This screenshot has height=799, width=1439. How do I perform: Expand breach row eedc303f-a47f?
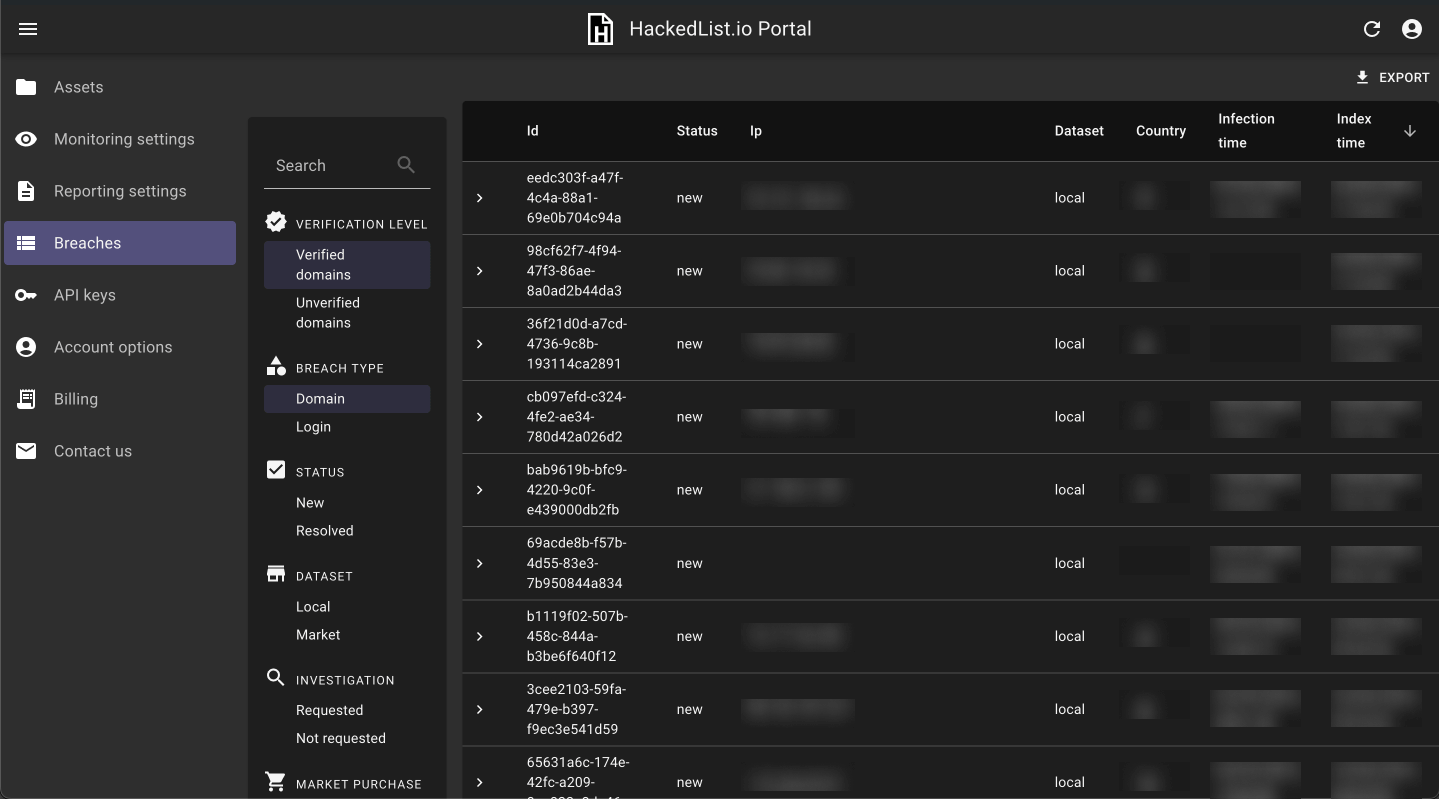pos(480,198)
